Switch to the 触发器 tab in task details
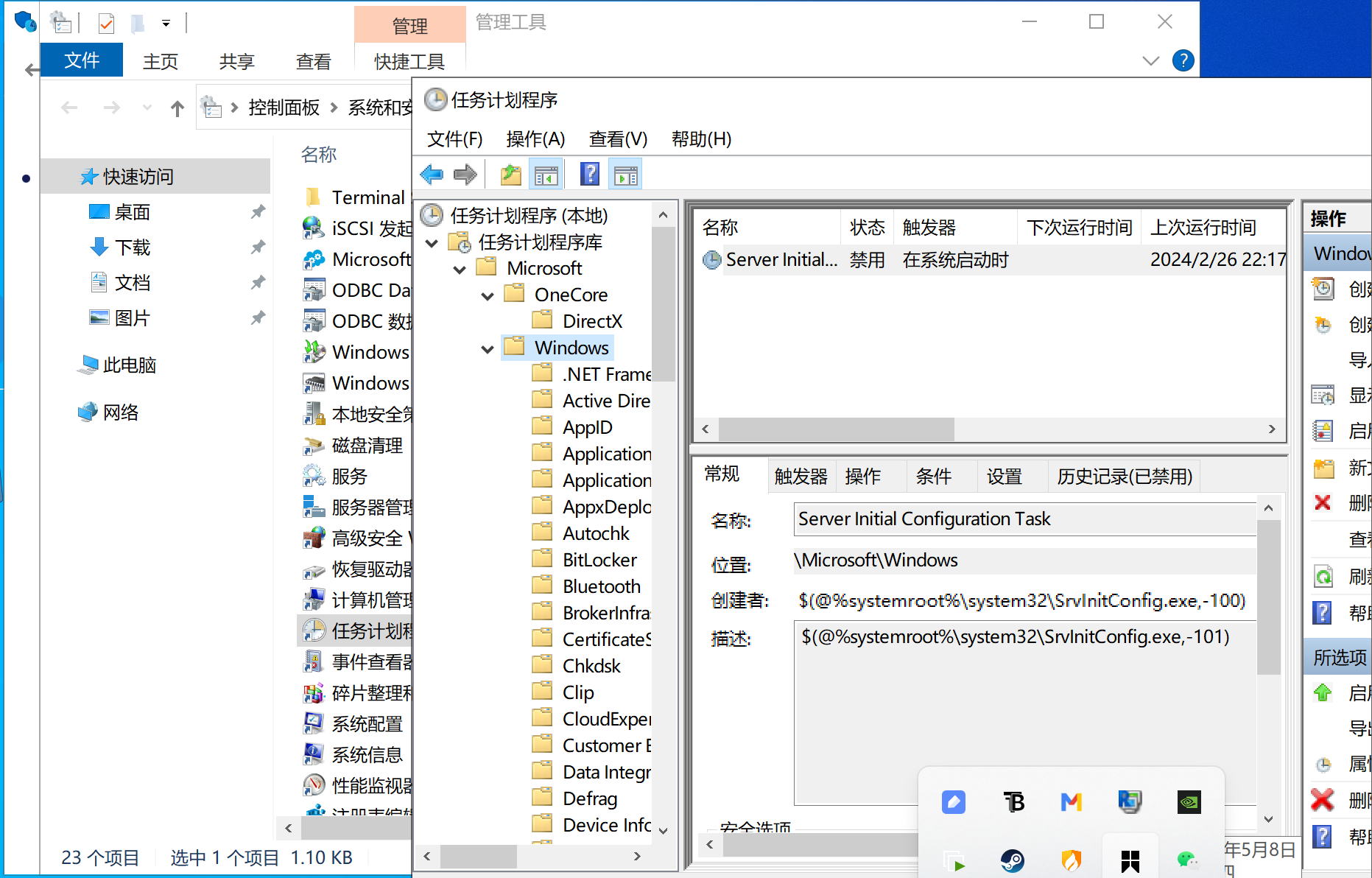Image resolution: width=1372 pixels, height=878 pixels. [801, 477]
